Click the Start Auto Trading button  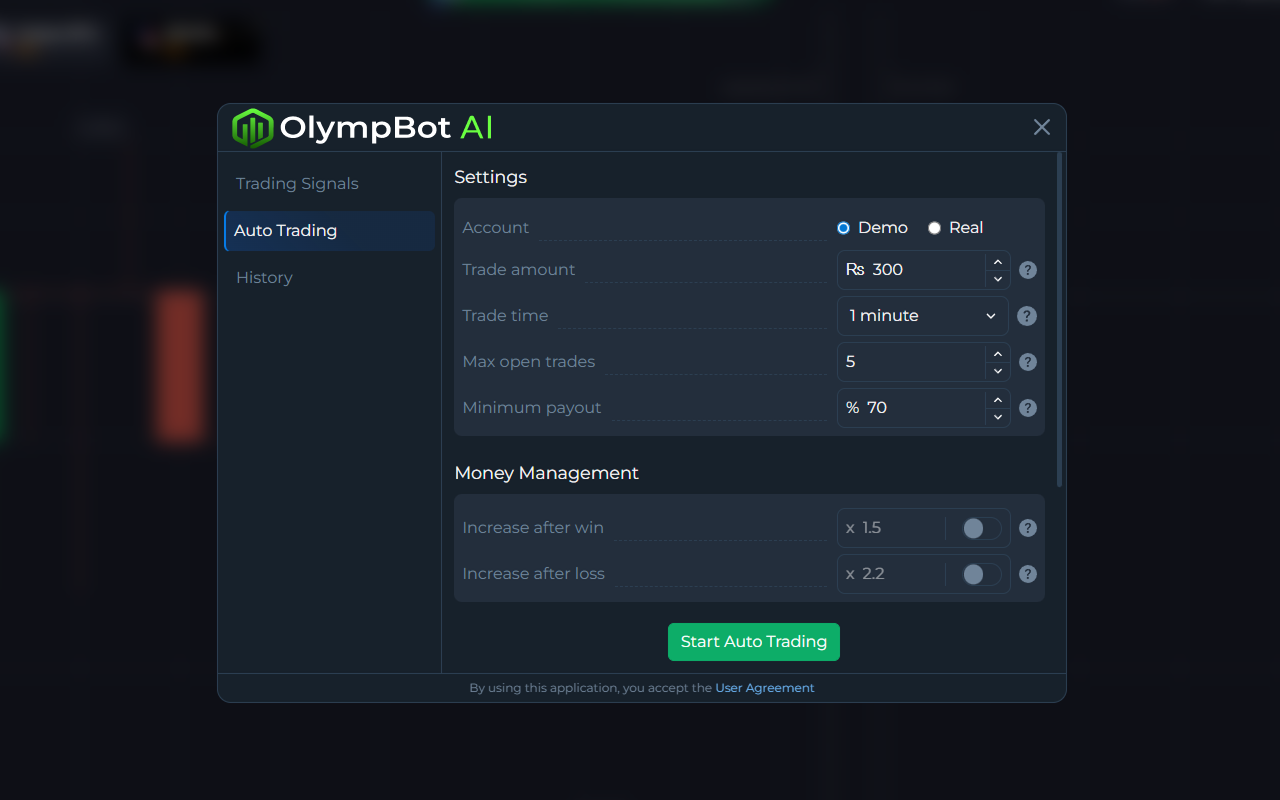click(x=754, y=642)
